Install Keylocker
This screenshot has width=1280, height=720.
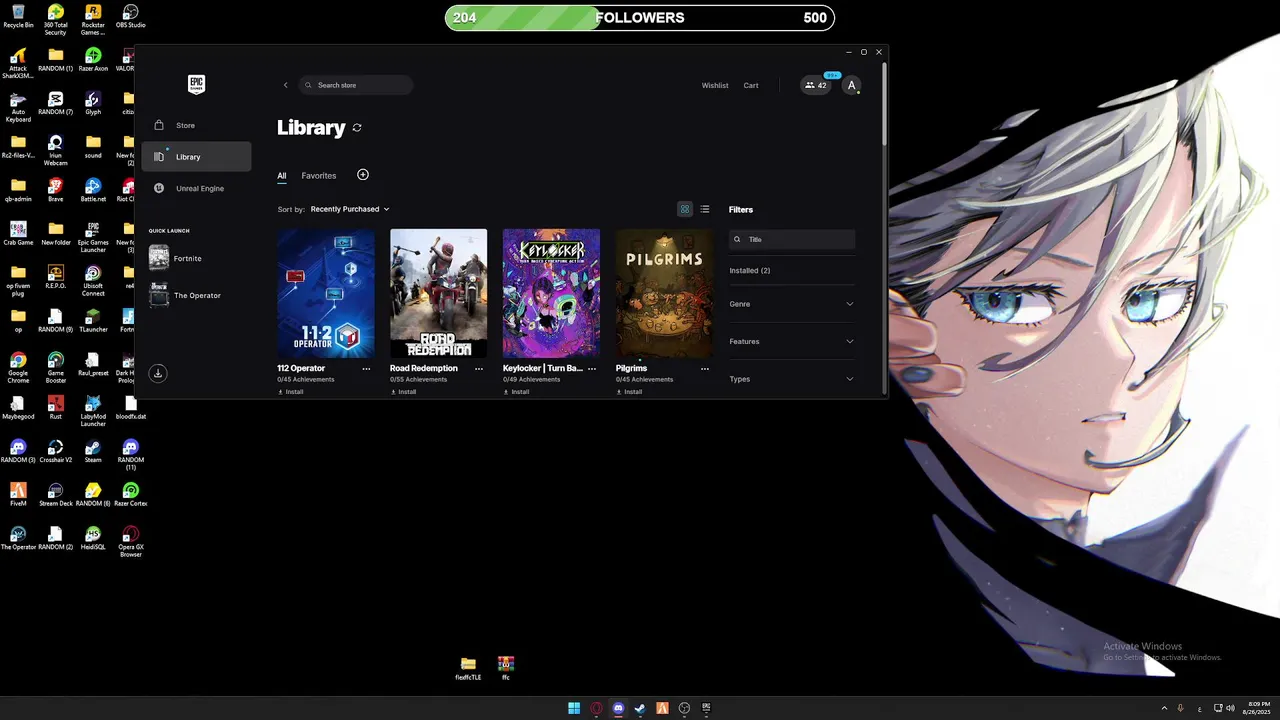click(516, 392)
